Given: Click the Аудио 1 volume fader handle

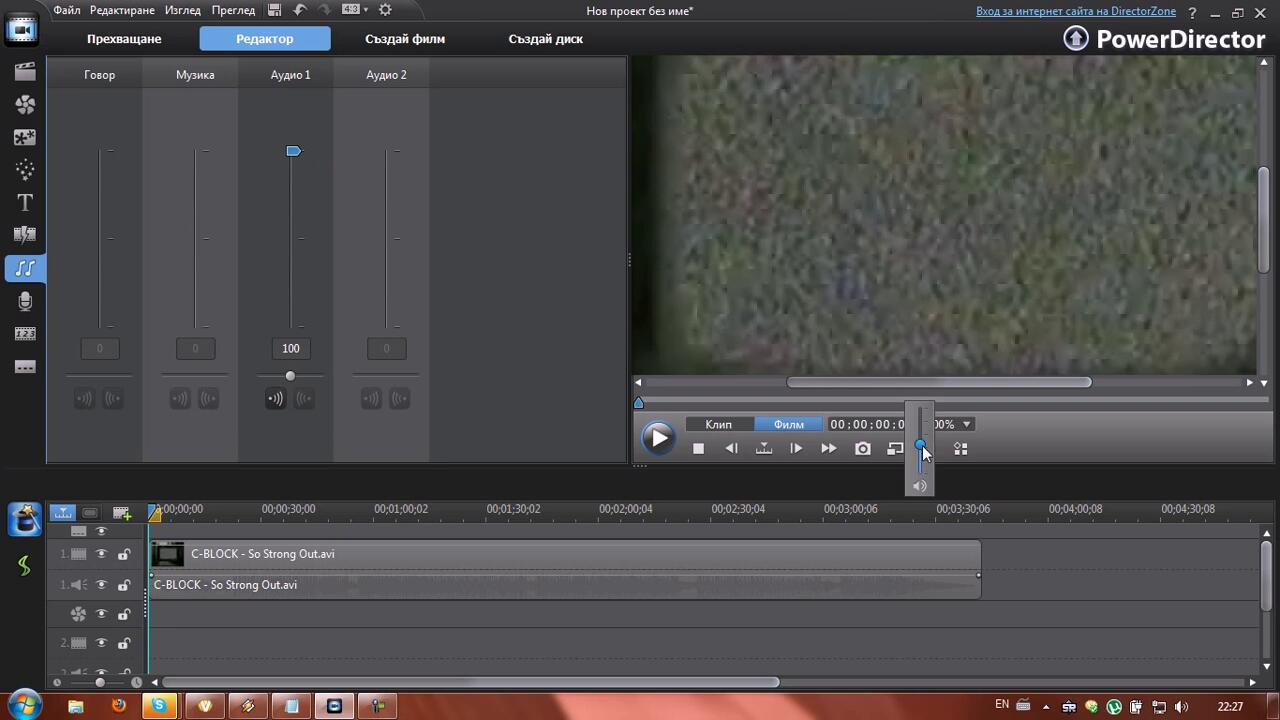Looking at the screenshot, I should [293, 151].
